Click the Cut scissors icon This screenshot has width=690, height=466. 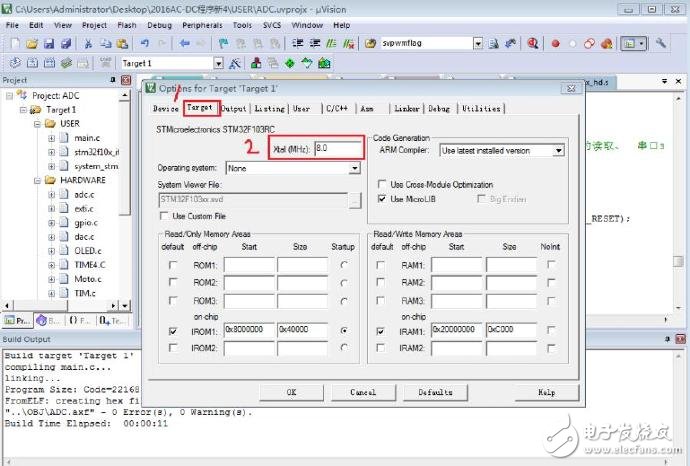88,43
